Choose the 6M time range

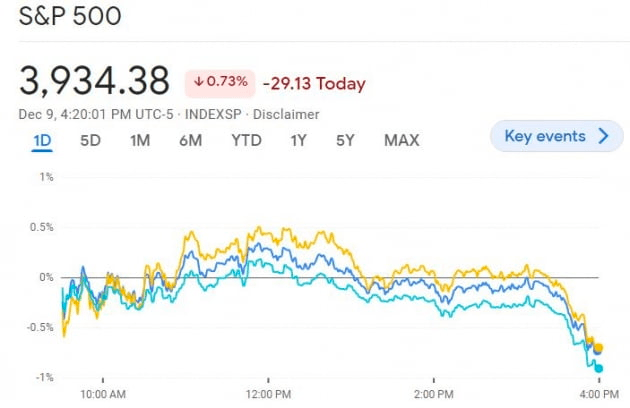click(x=190, y=140)
